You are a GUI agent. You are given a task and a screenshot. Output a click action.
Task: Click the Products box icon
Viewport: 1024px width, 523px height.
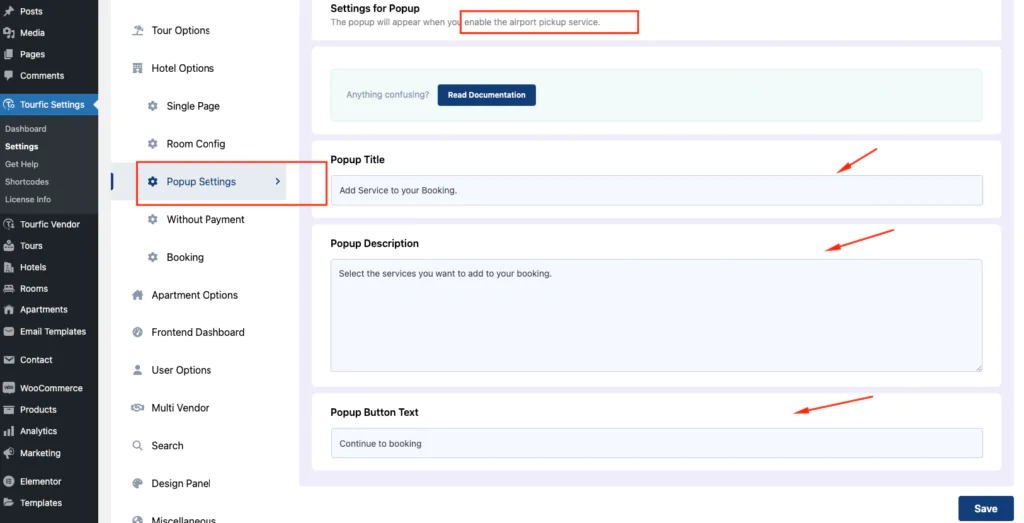[x=8, y=409]
